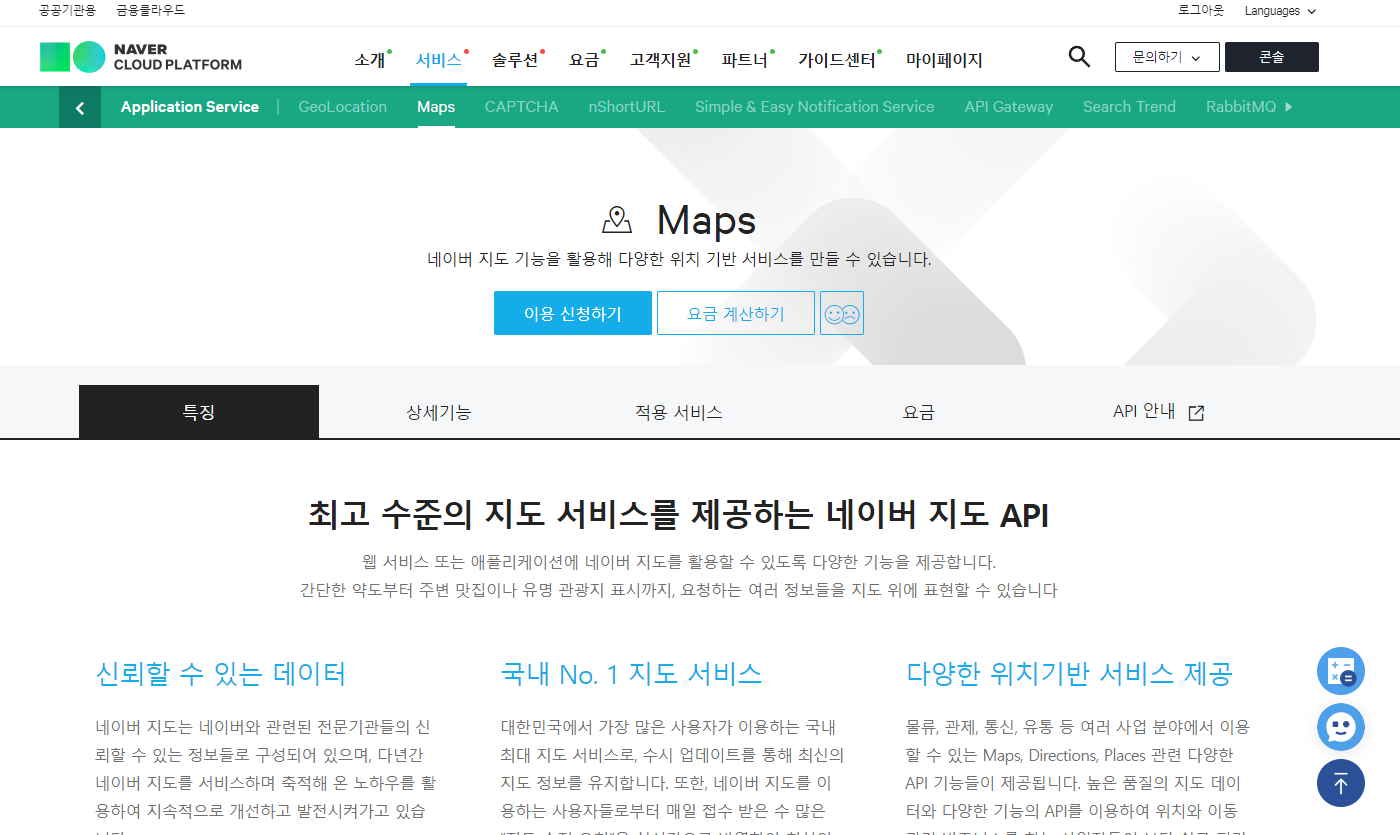1400x835 pixels.
Task: Click the satisfaction smiley faces icon
Action: coord(842,313)
